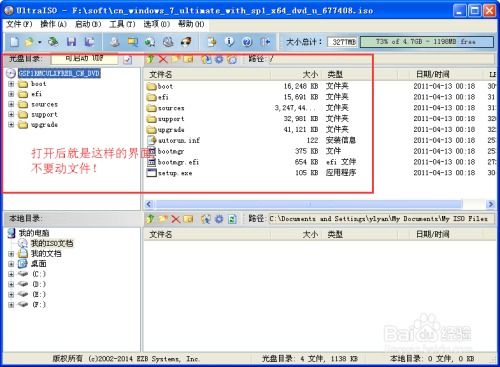Expand the (C:) drive node

point(11,274)
